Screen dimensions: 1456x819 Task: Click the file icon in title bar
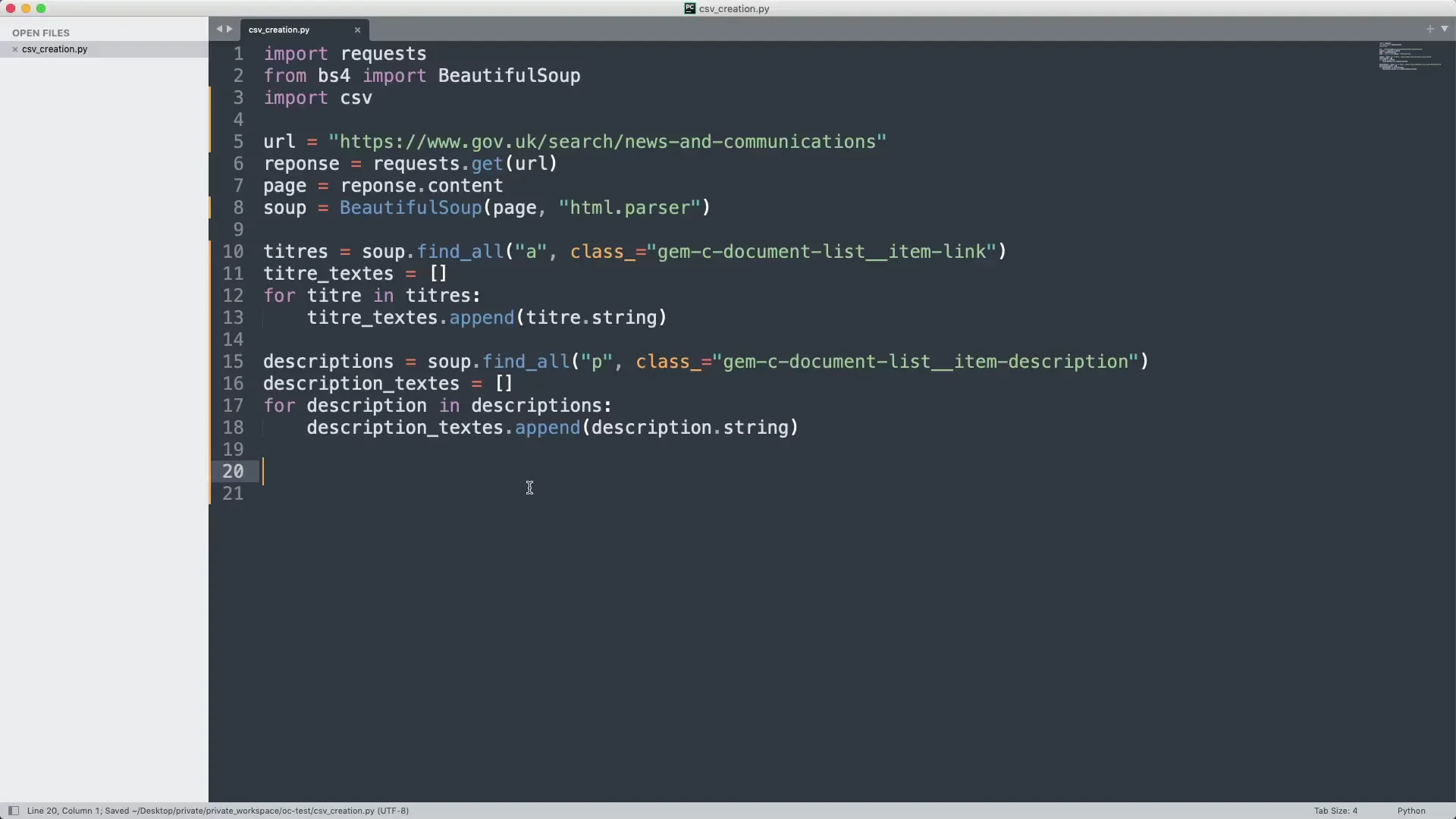(689, 8)
